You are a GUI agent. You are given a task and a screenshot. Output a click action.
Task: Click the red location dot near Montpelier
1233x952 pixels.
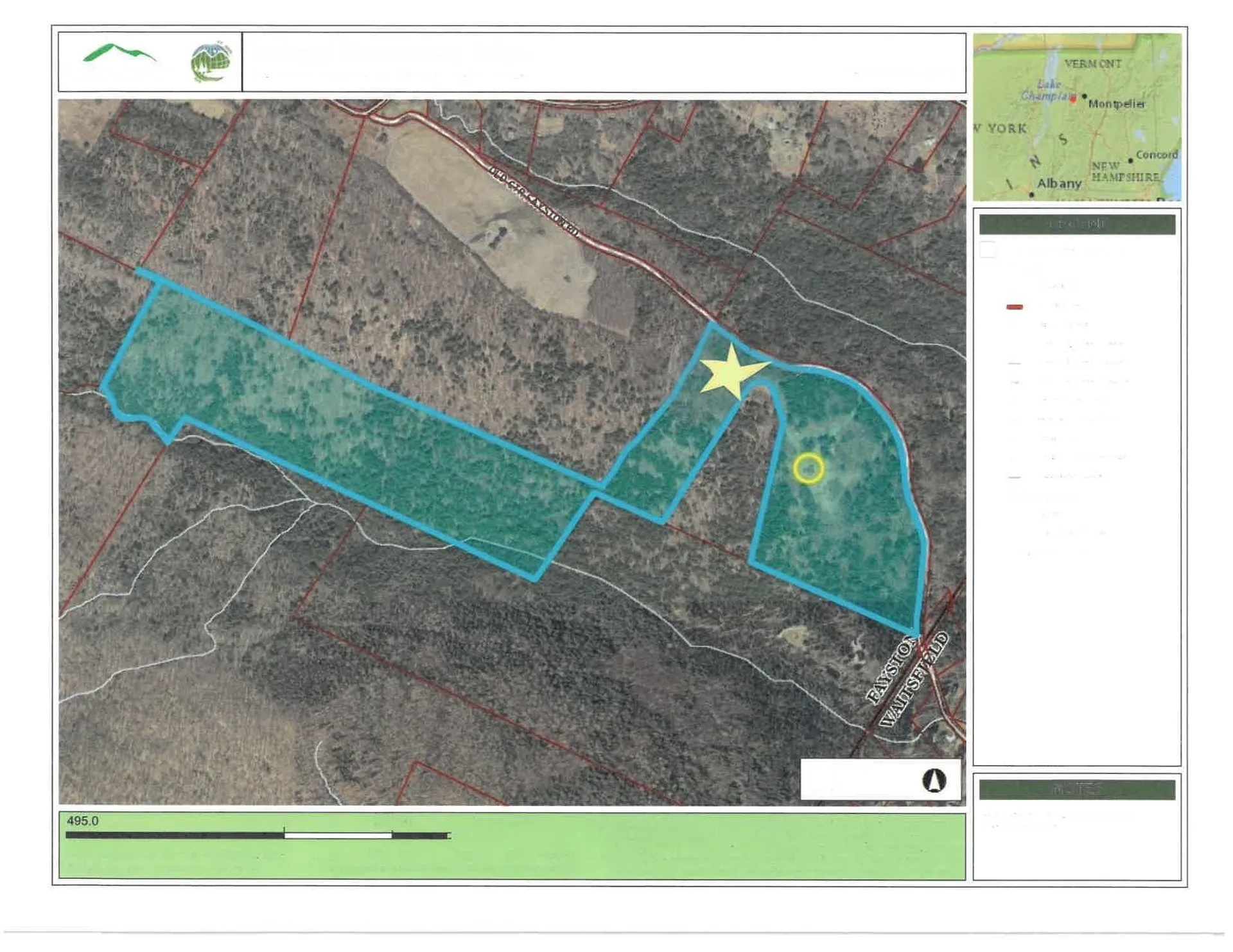tap(1073, 100)
